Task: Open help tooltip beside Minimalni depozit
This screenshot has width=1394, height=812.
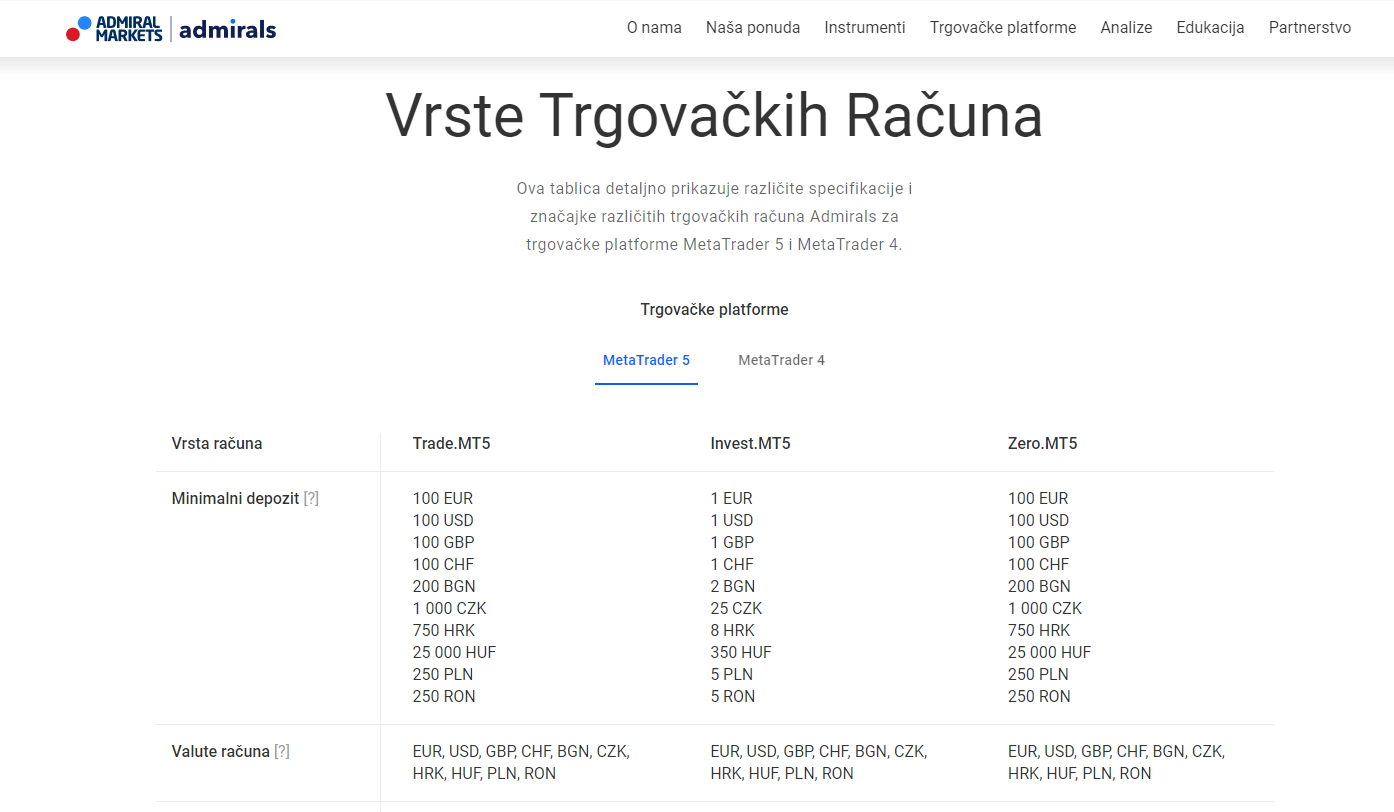Action: tap(311, 498)
